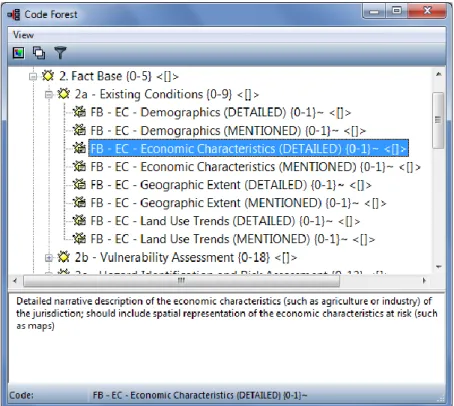Click the code description text pane
This screenshot has width=454, height=406.
(x=227, y=339)
